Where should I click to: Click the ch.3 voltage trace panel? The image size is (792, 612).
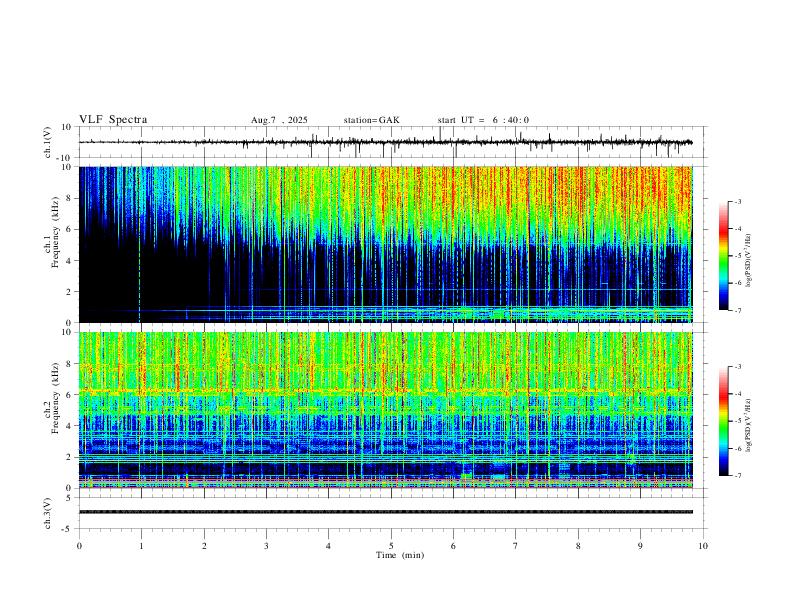pyautogui.click(x=392, y=513)
